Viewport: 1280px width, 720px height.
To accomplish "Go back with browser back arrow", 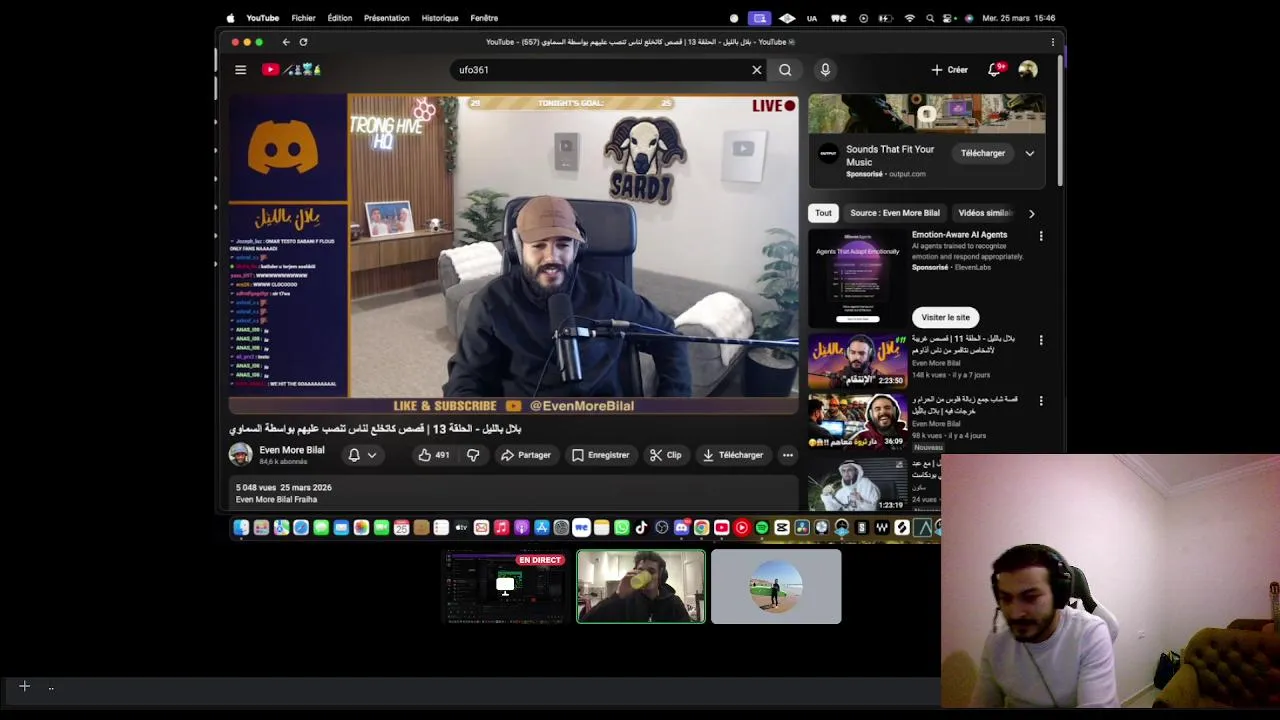I will [286, 42].
